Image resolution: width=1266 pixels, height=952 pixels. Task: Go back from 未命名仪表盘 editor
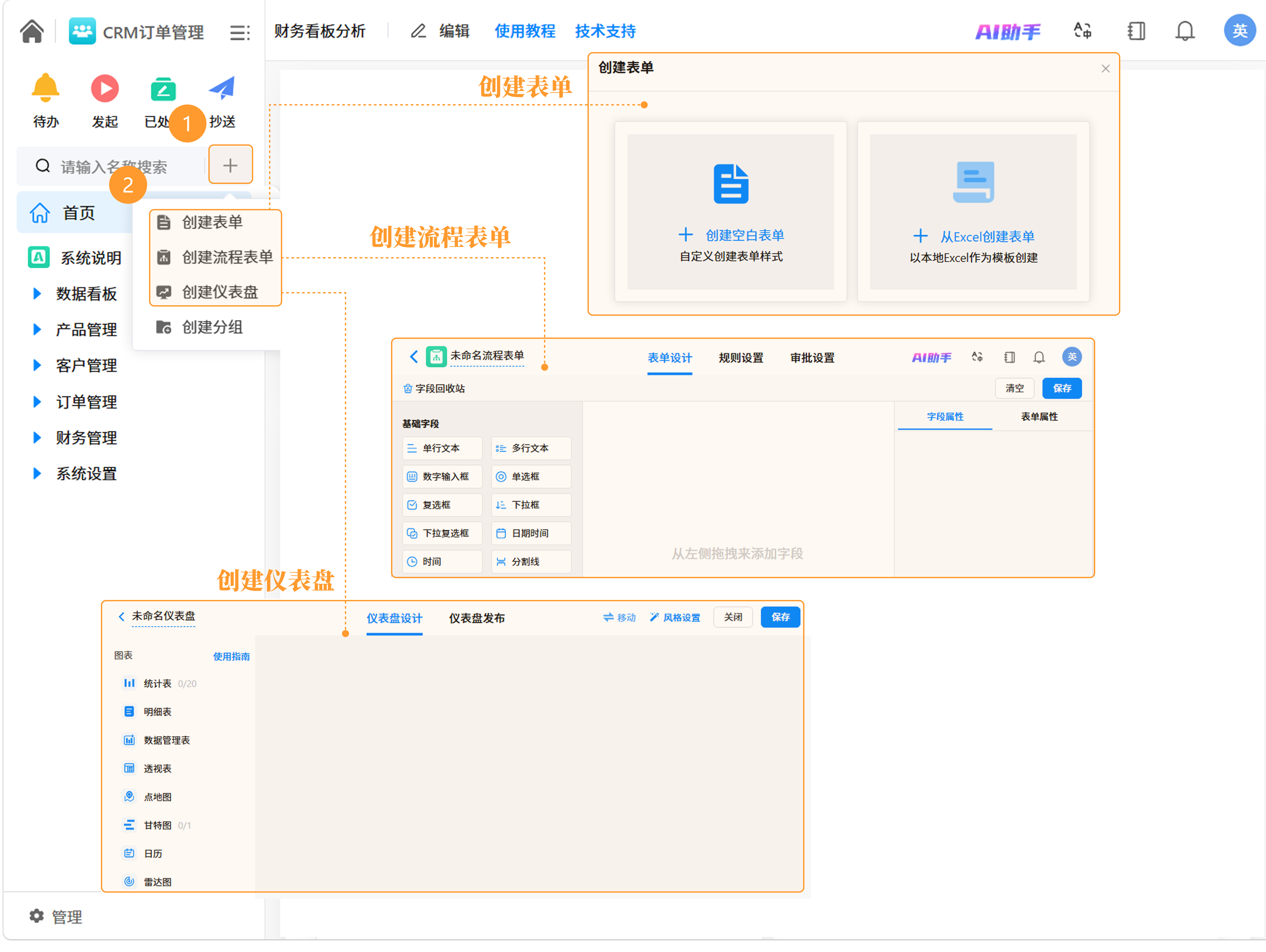(121, 617)
